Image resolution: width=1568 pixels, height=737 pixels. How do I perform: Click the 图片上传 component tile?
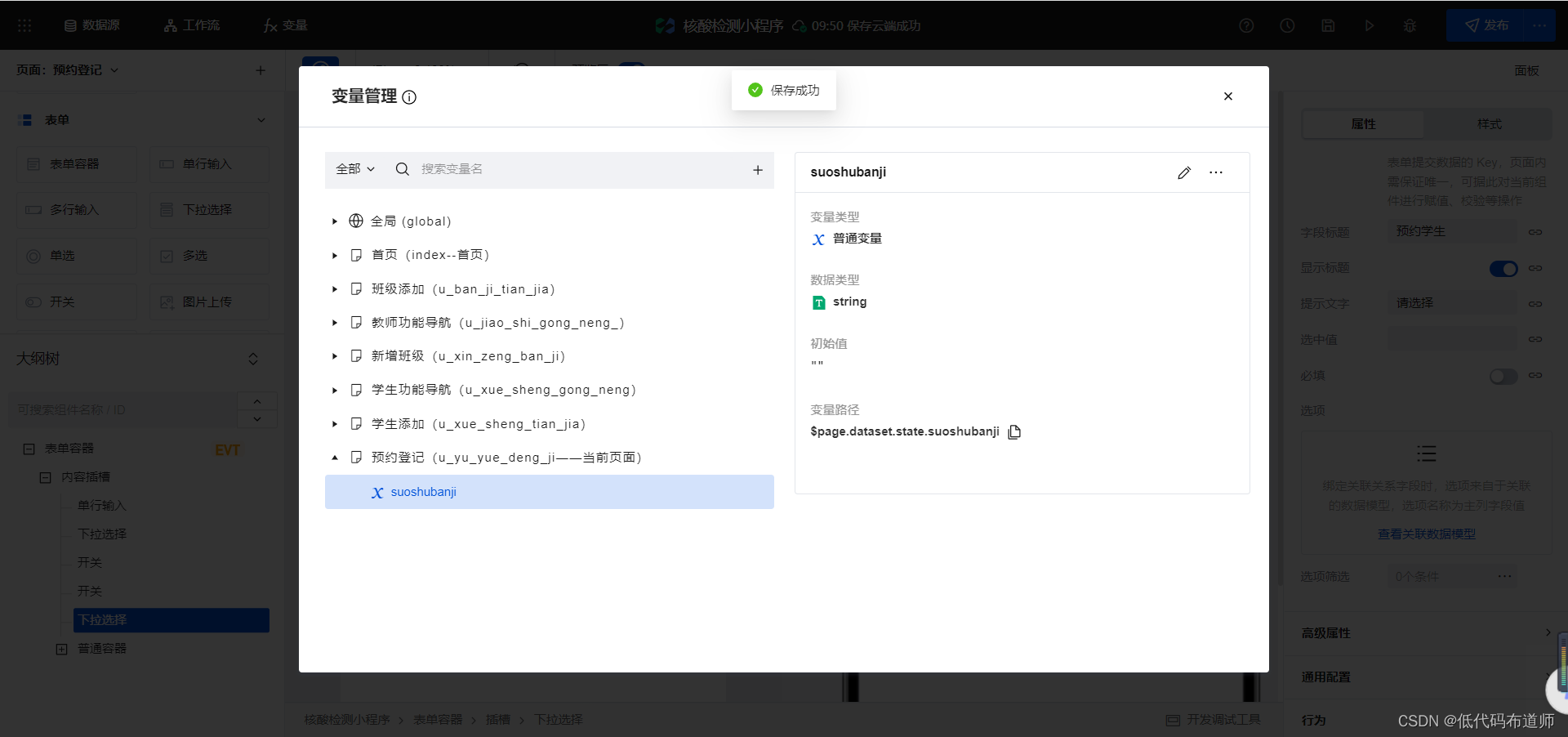click(x=209, y=302)
